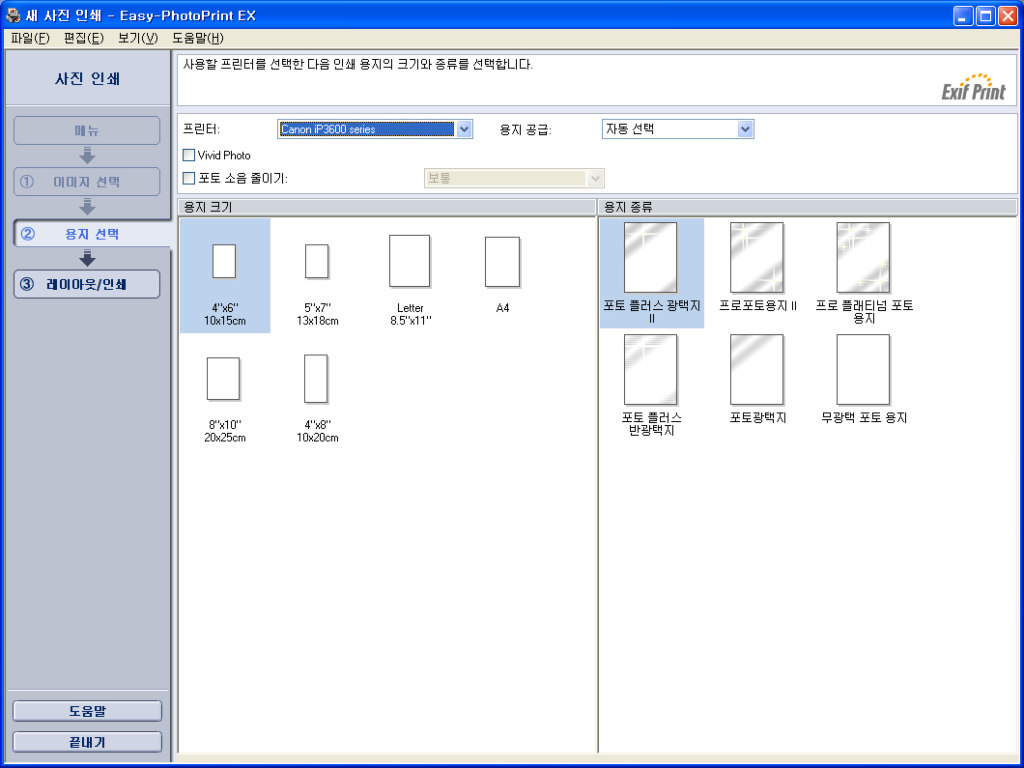1024x768 pixels.
Task: Select the A4 paper size icon
Action: coord(502,262)
